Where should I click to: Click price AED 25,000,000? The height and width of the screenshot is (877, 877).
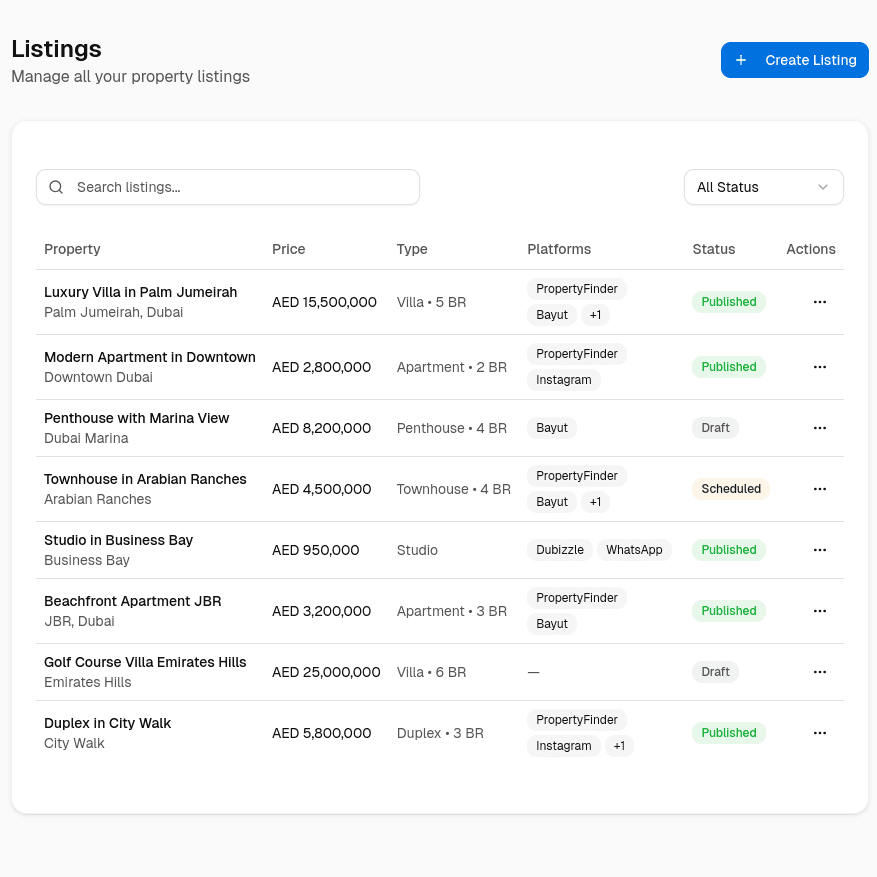coord(326,672)
